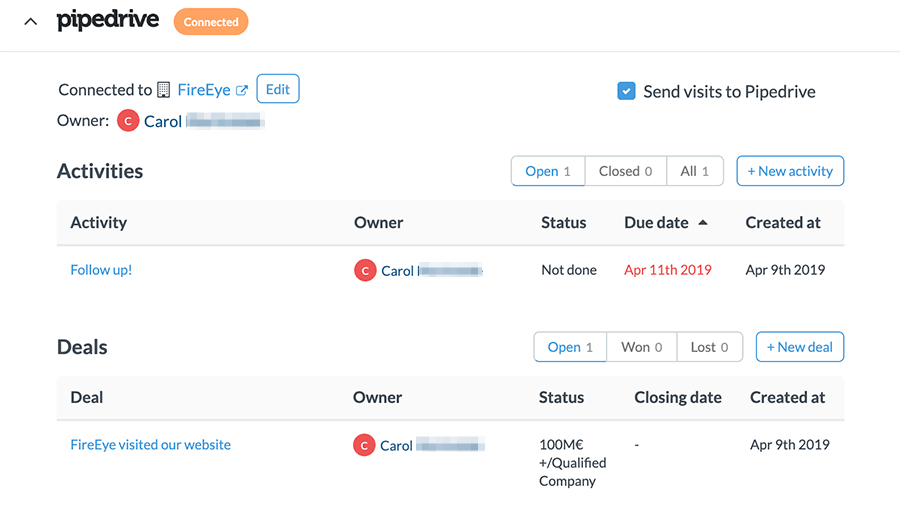Image resolution: width=900 pixels, height=521 pixels.
Task: Click the Activities section heading
Action: point(100,171)
